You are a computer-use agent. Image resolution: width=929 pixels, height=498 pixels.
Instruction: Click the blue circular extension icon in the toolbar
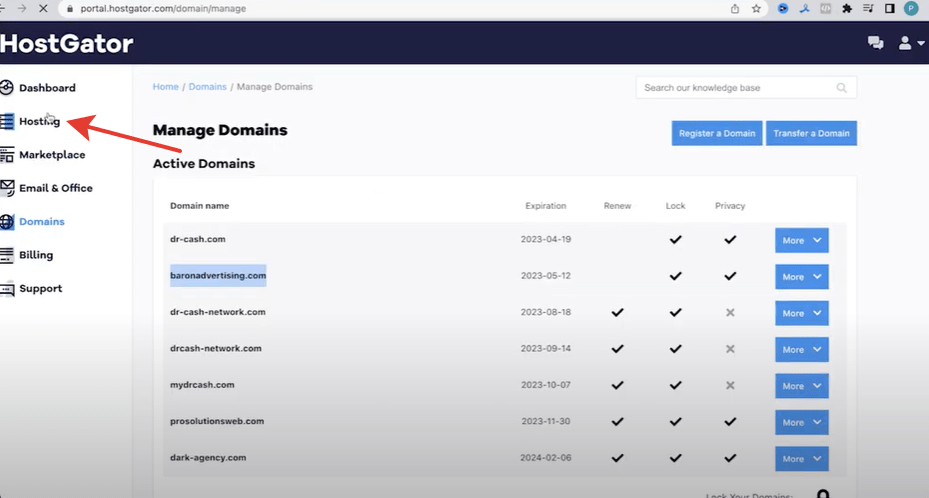point(783,8)
